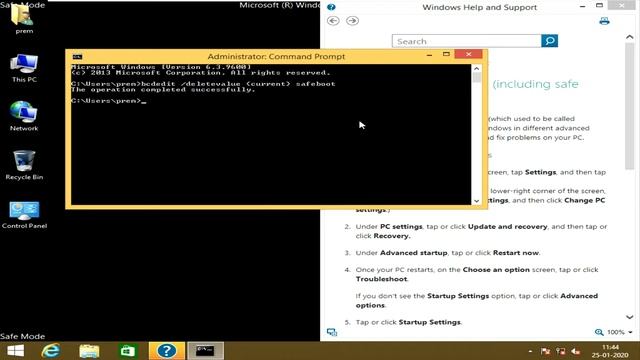Minimize the Help and Support window
The image size is (640, 360).
582,6
